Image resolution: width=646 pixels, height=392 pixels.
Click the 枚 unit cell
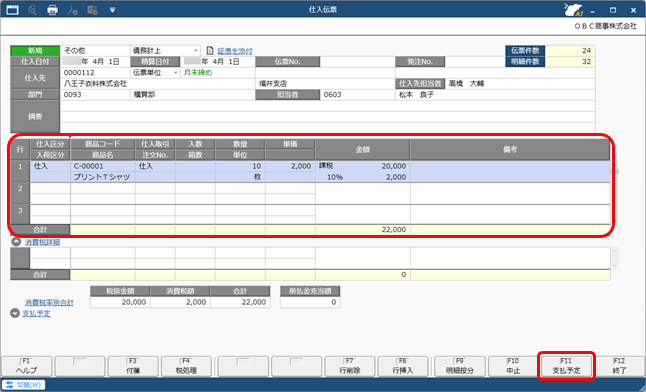240,177
